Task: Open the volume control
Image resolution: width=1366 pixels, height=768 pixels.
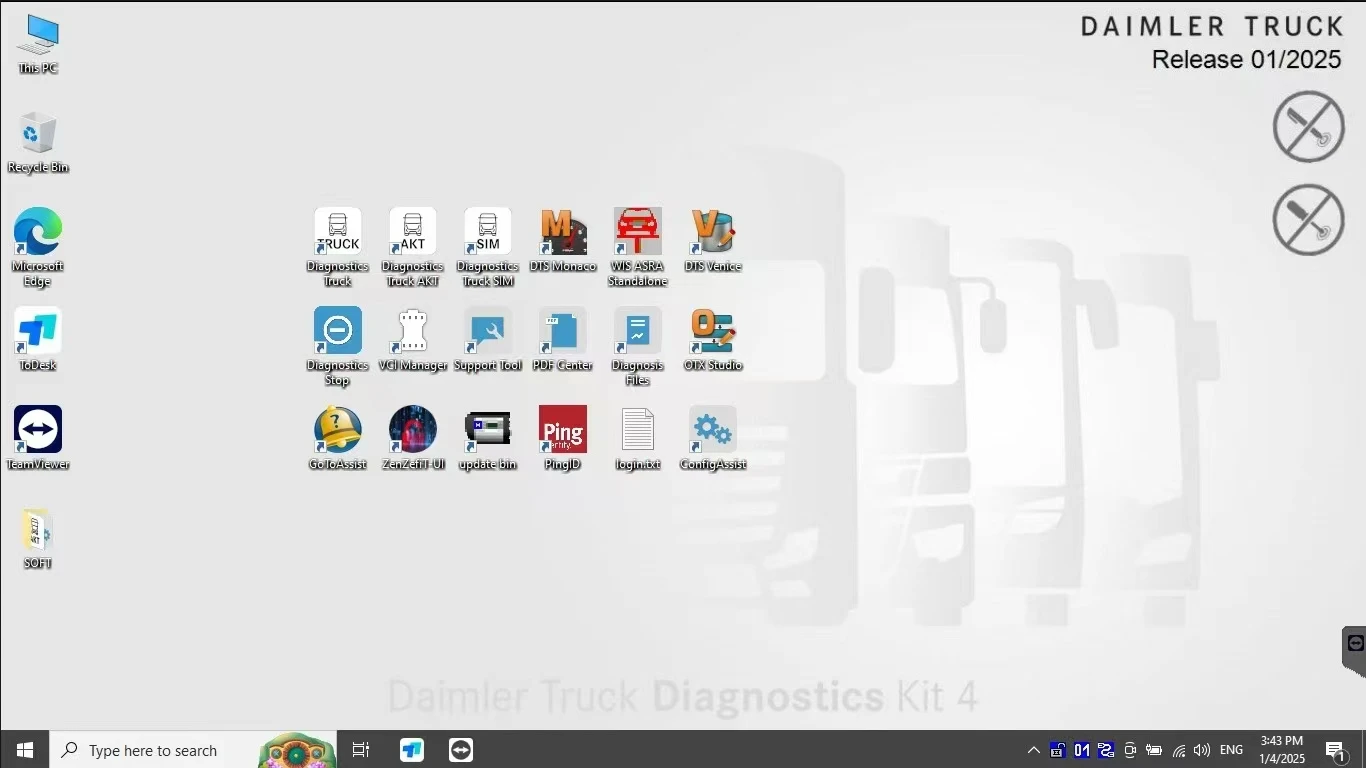Action: point(1202,750)
